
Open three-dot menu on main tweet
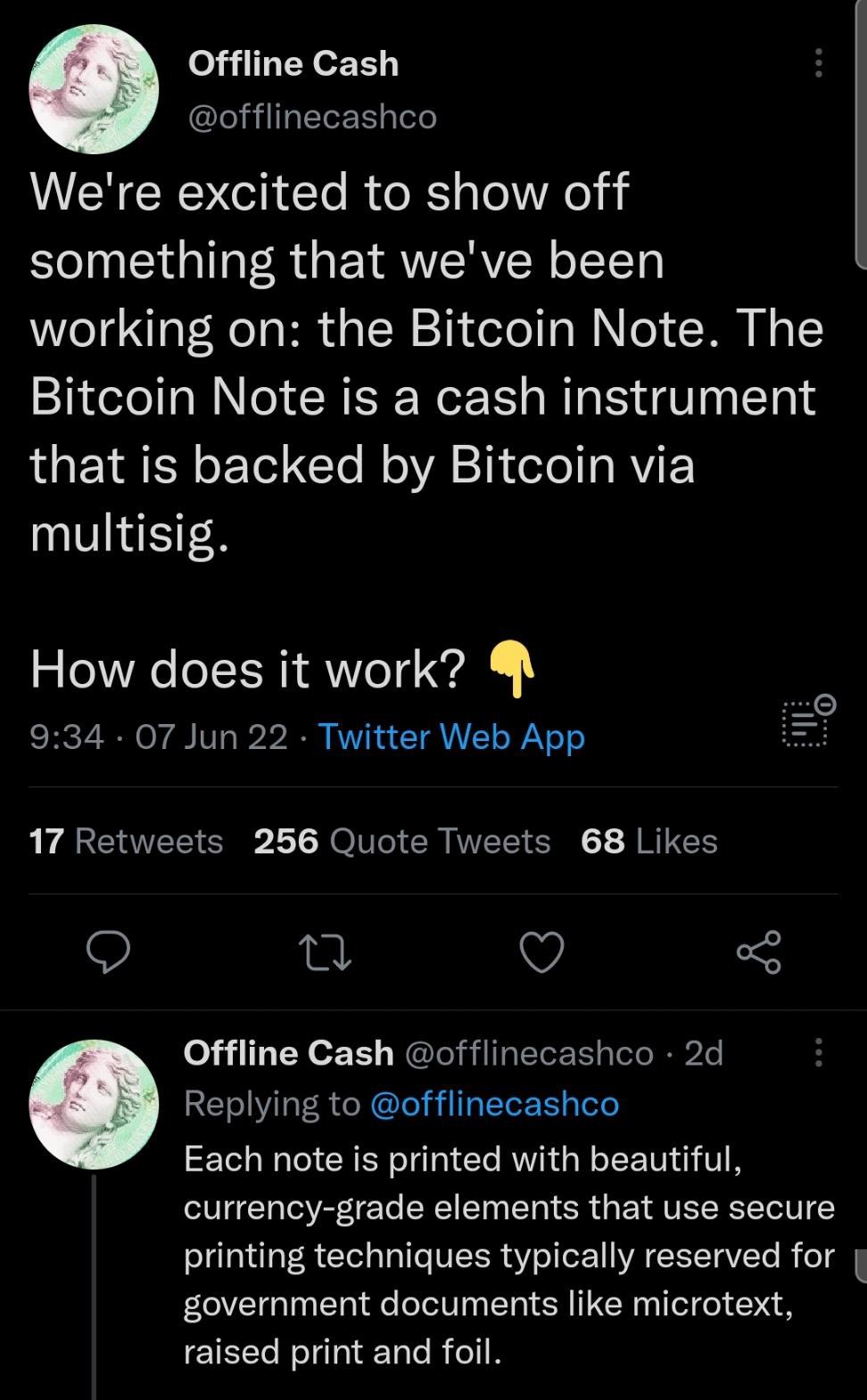[819, 63]
